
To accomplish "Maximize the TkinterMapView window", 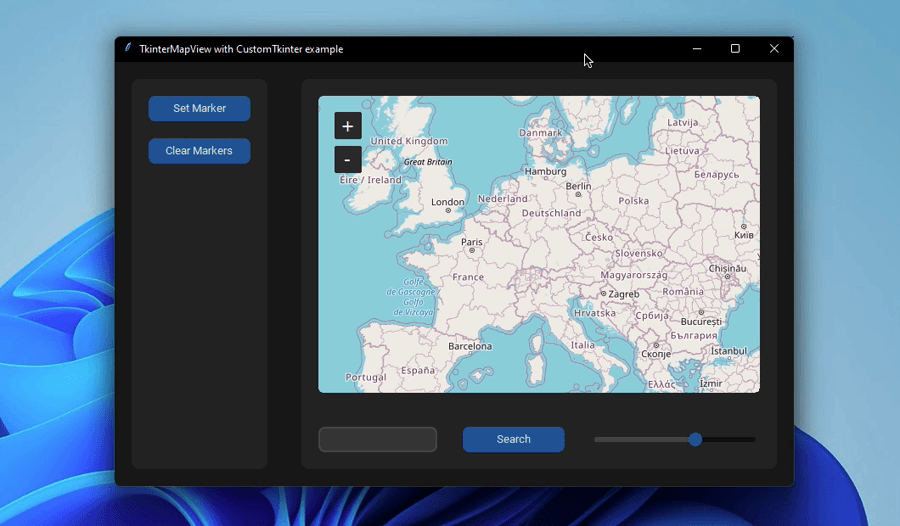I will coord(735,48).
